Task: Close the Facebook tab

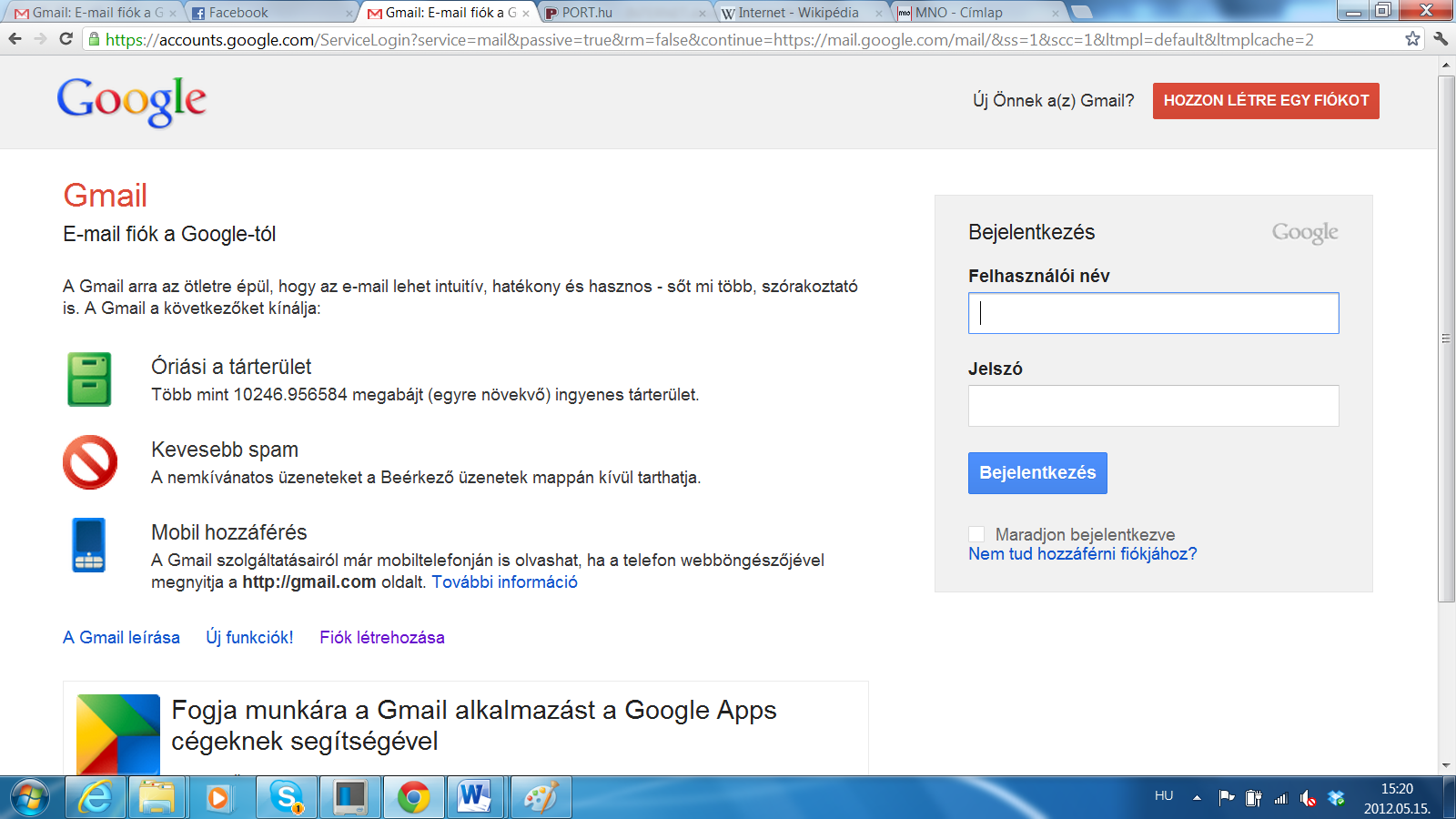Action: point(349,14)
